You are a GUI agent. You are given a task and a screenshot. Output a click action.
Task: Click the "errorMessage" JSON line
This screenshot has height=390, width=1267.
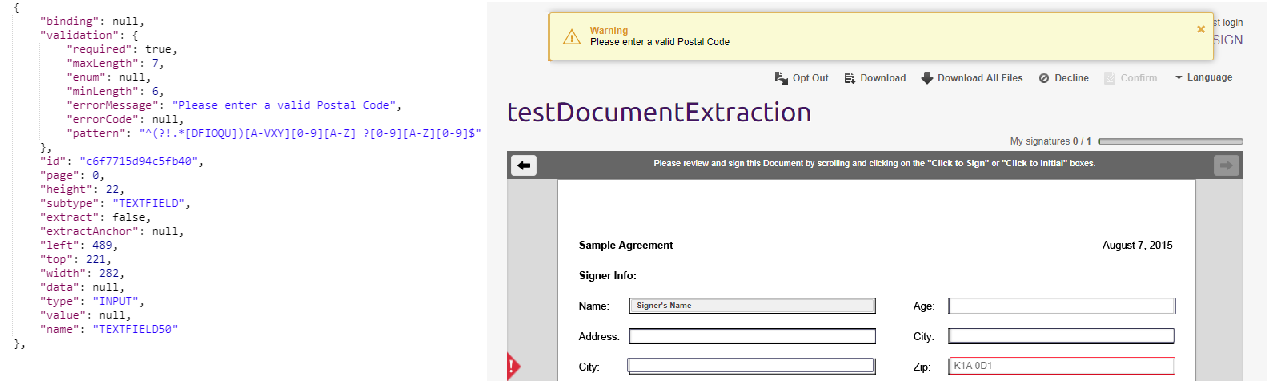point(234,105)
